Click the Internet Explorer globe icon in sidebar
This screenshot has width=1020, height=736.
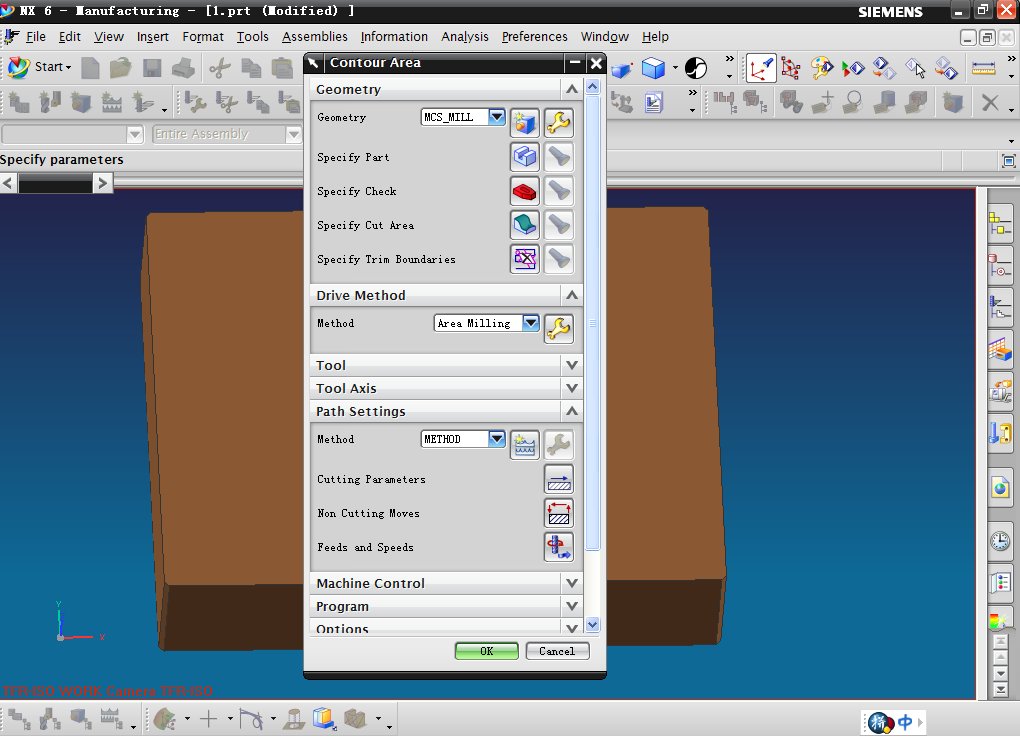(1000, 487)
